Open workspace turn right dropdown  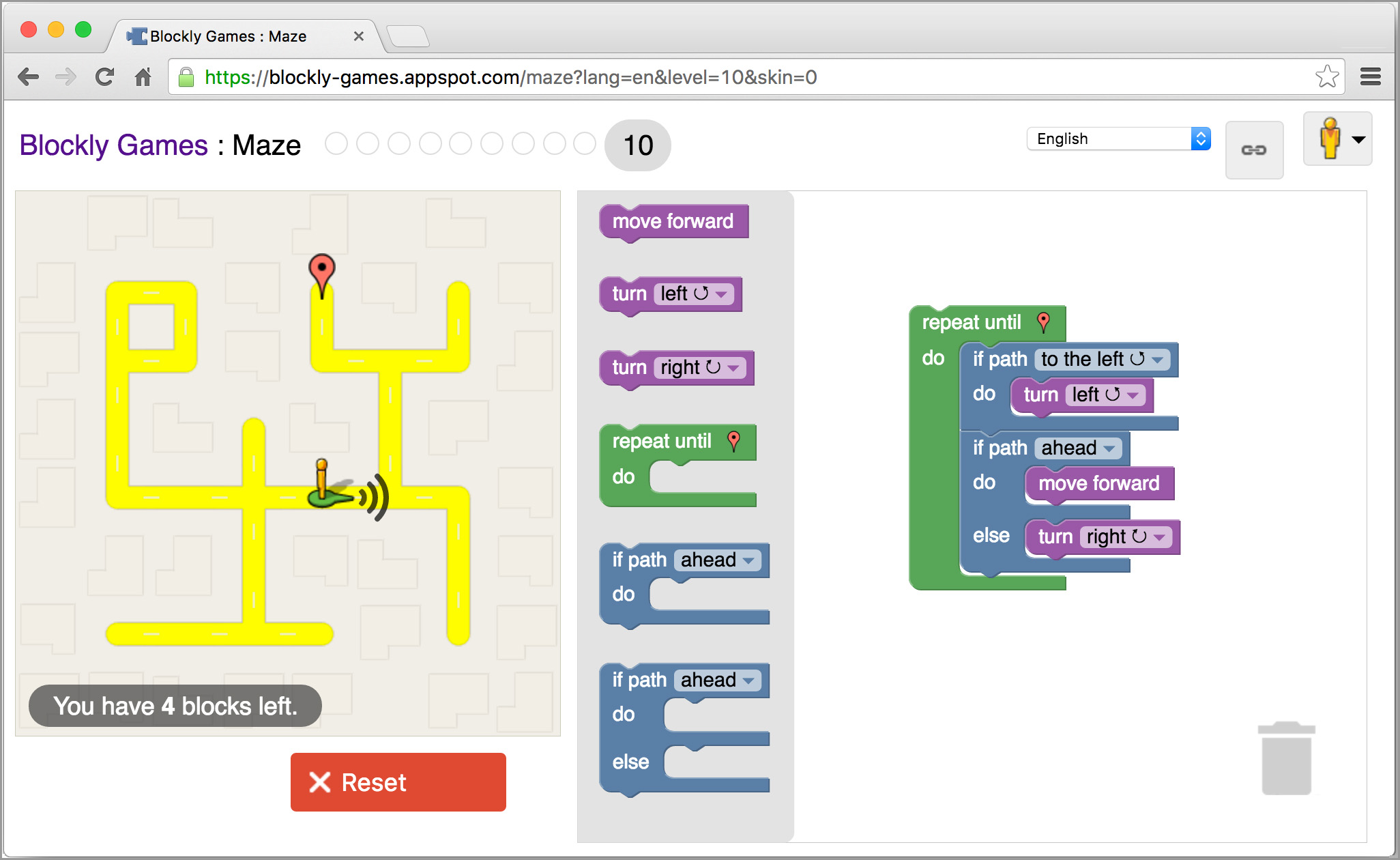[x=1126, y=536]
